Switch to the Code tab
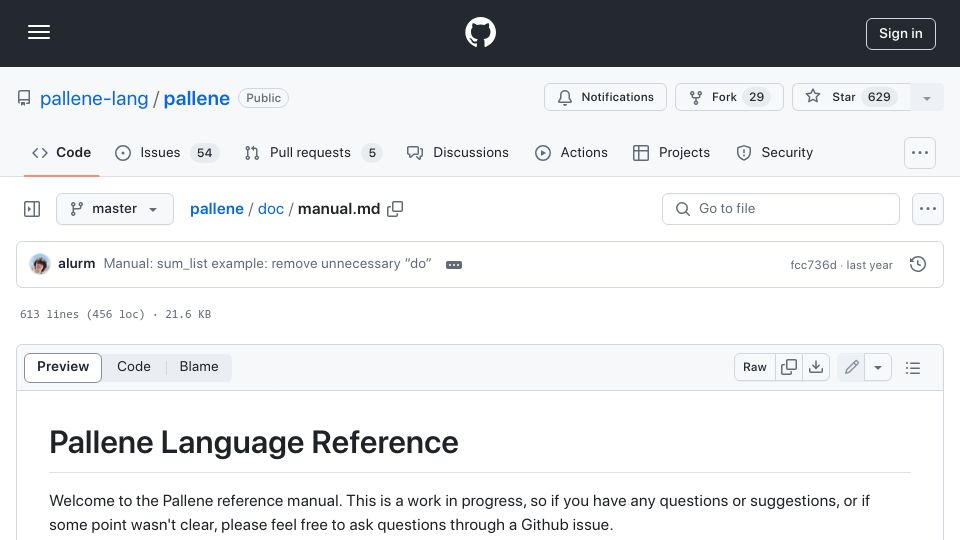Viewport: 960px width, 540px height. click(x=61, y=152)
